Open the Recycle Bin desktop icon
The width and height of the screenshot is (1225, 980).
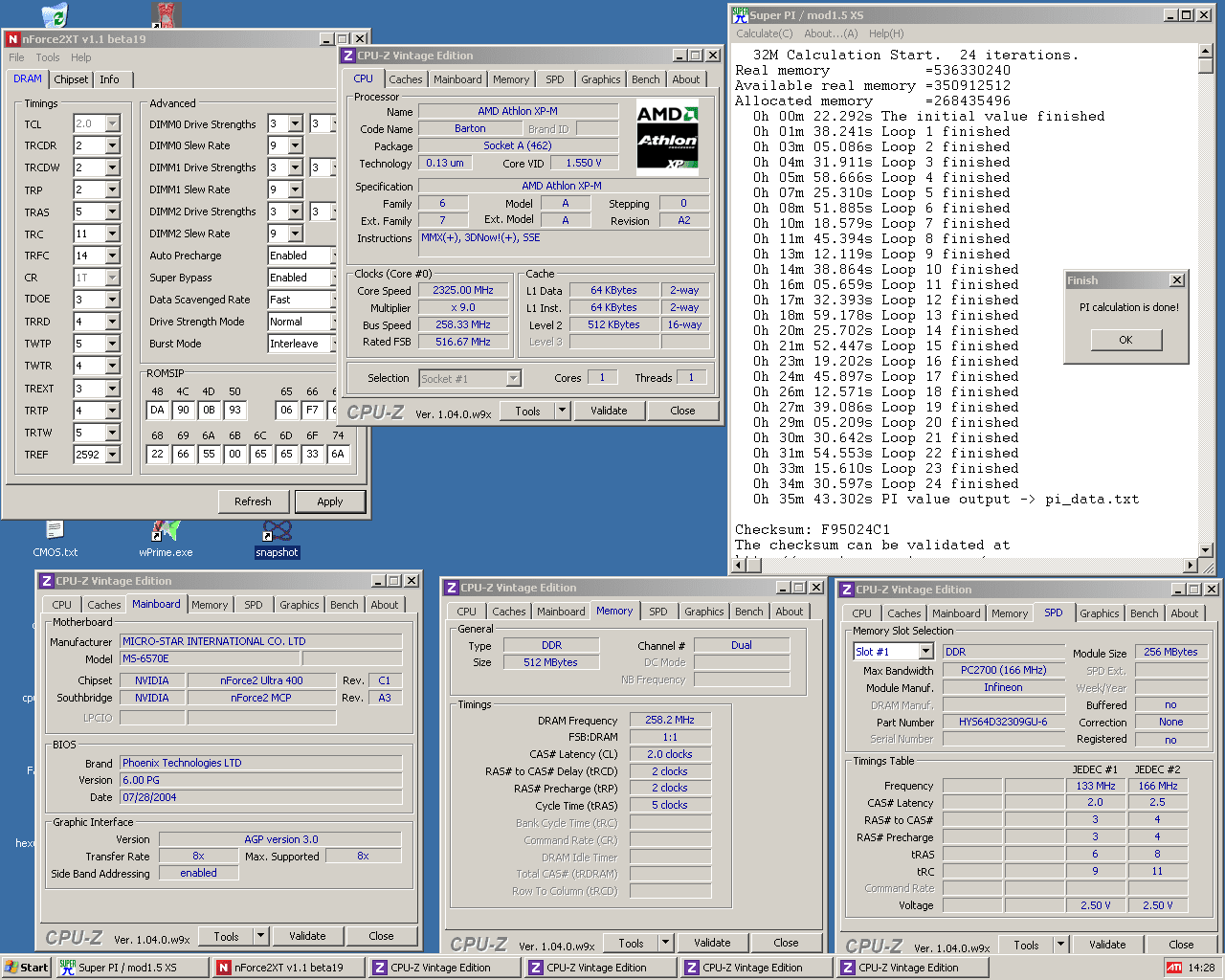click(x=55, y=14)
